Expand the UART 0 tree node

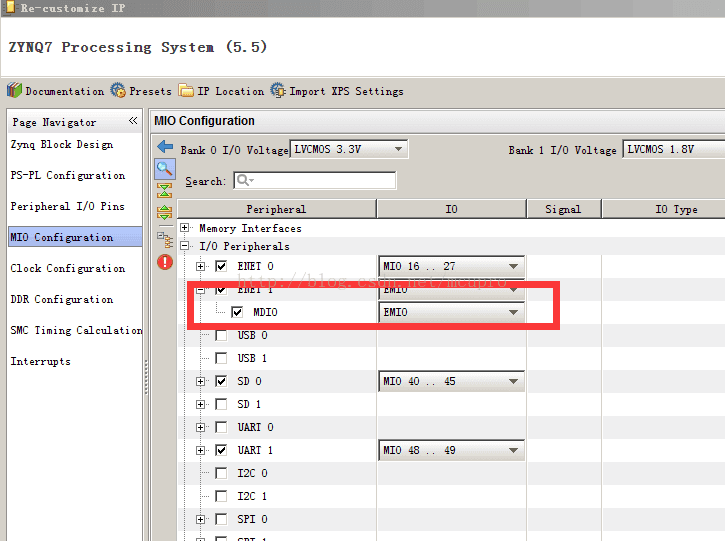pos(200,427)
